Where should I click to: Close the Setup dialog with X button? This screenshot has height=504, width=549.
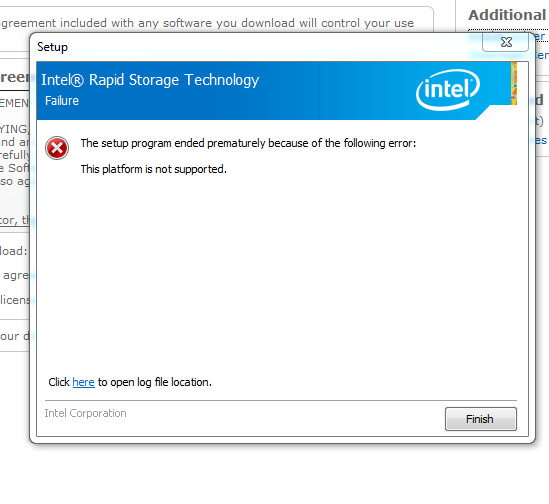506,42
